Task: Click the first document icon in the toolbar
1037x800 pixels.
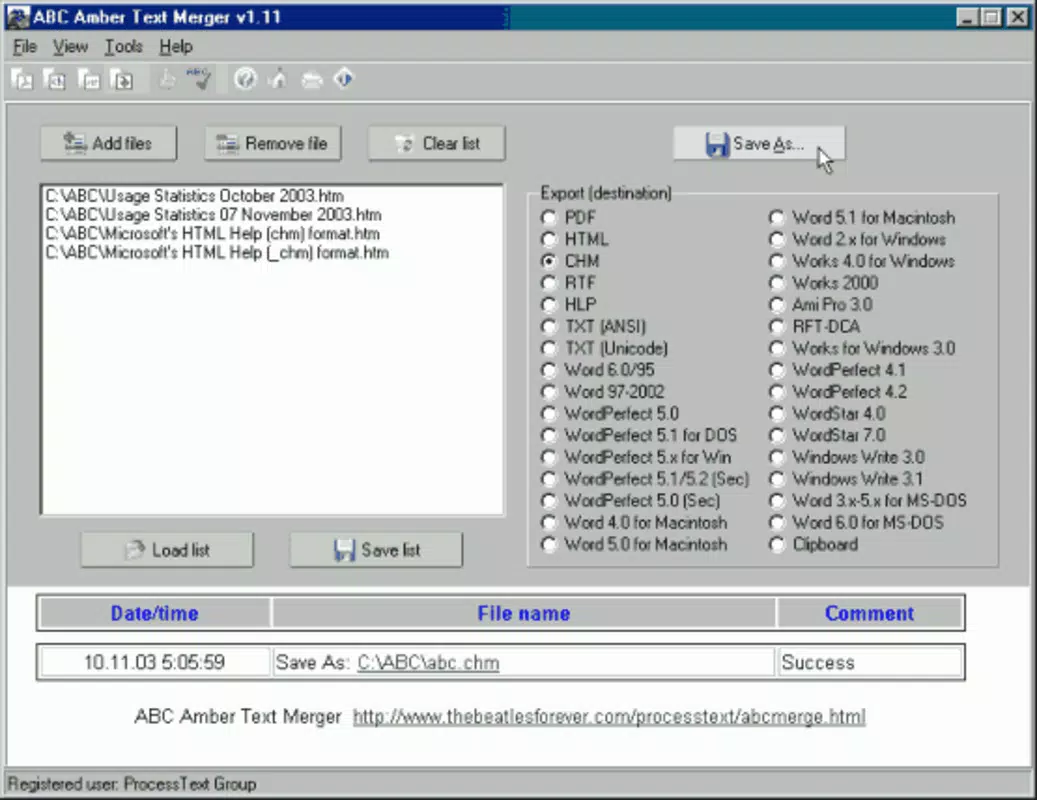Action: (x=23, y=80)
